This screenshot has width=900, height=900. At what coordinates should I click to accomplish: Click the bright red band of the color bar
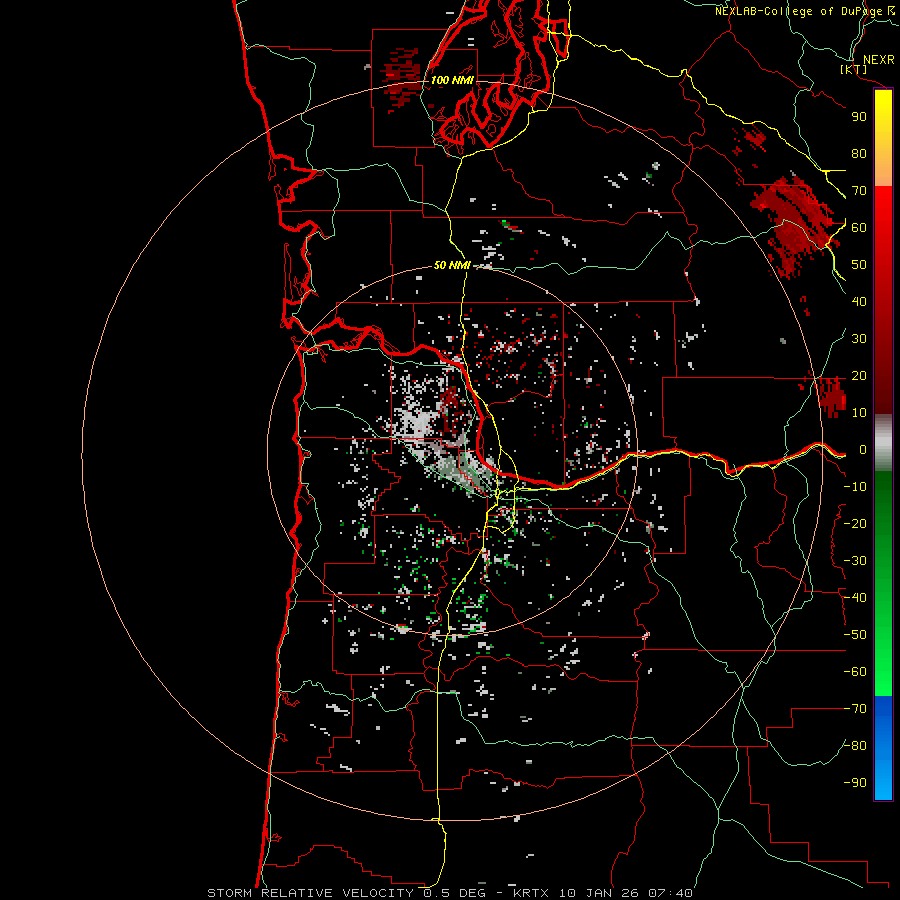coord(883,207)
